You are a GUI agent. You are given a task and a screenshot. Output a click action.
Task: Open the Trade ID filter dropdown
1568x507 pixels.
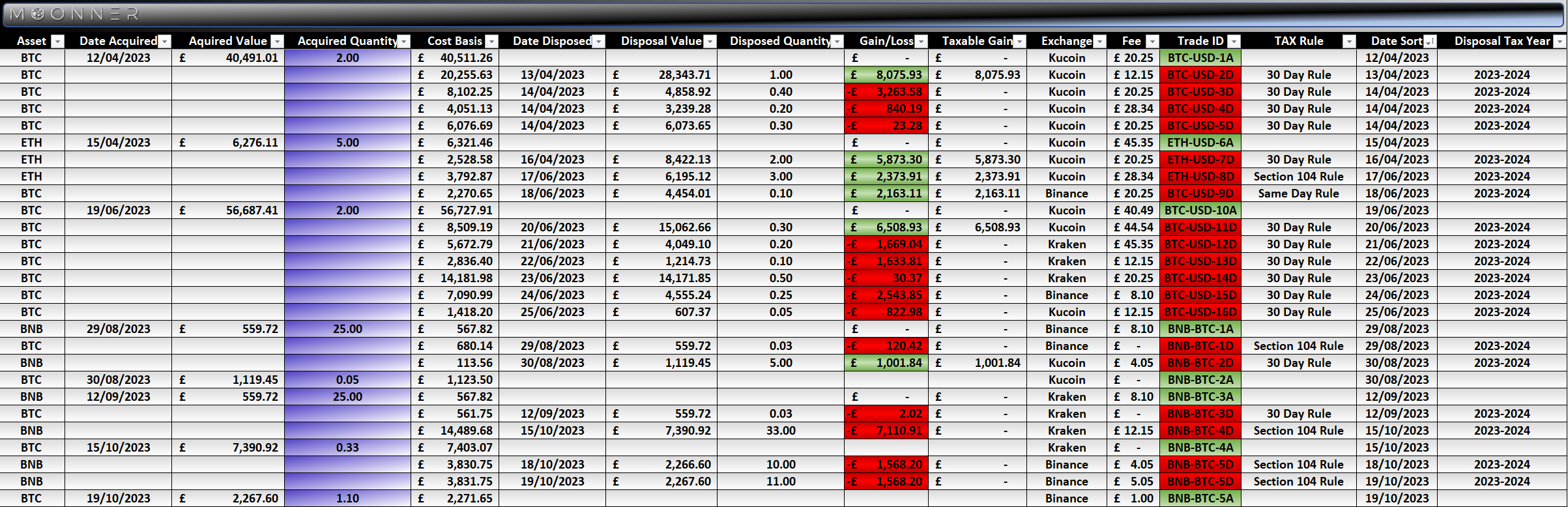pos(1233,42)
